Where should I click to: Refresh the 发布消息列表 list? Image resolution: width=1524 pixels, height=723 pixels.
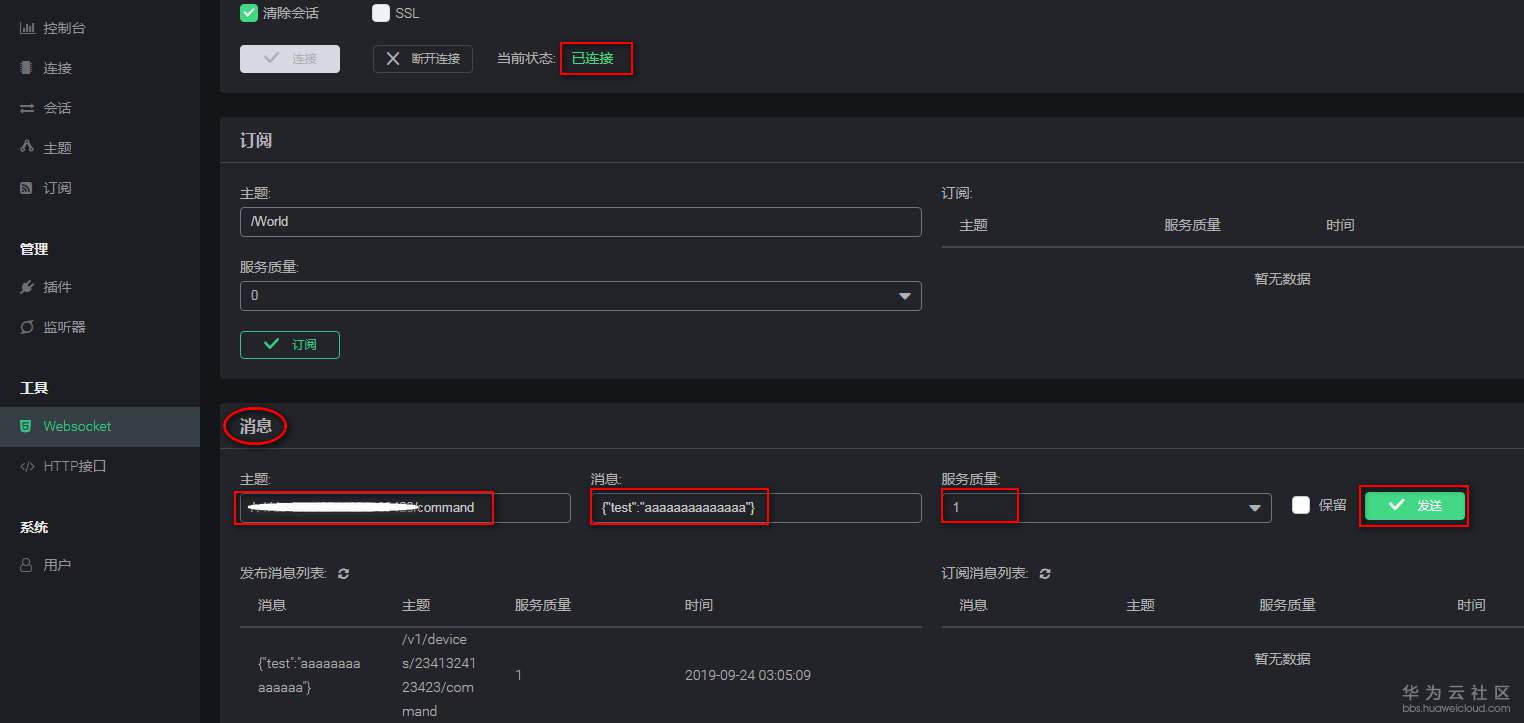[x=344, y=574]
